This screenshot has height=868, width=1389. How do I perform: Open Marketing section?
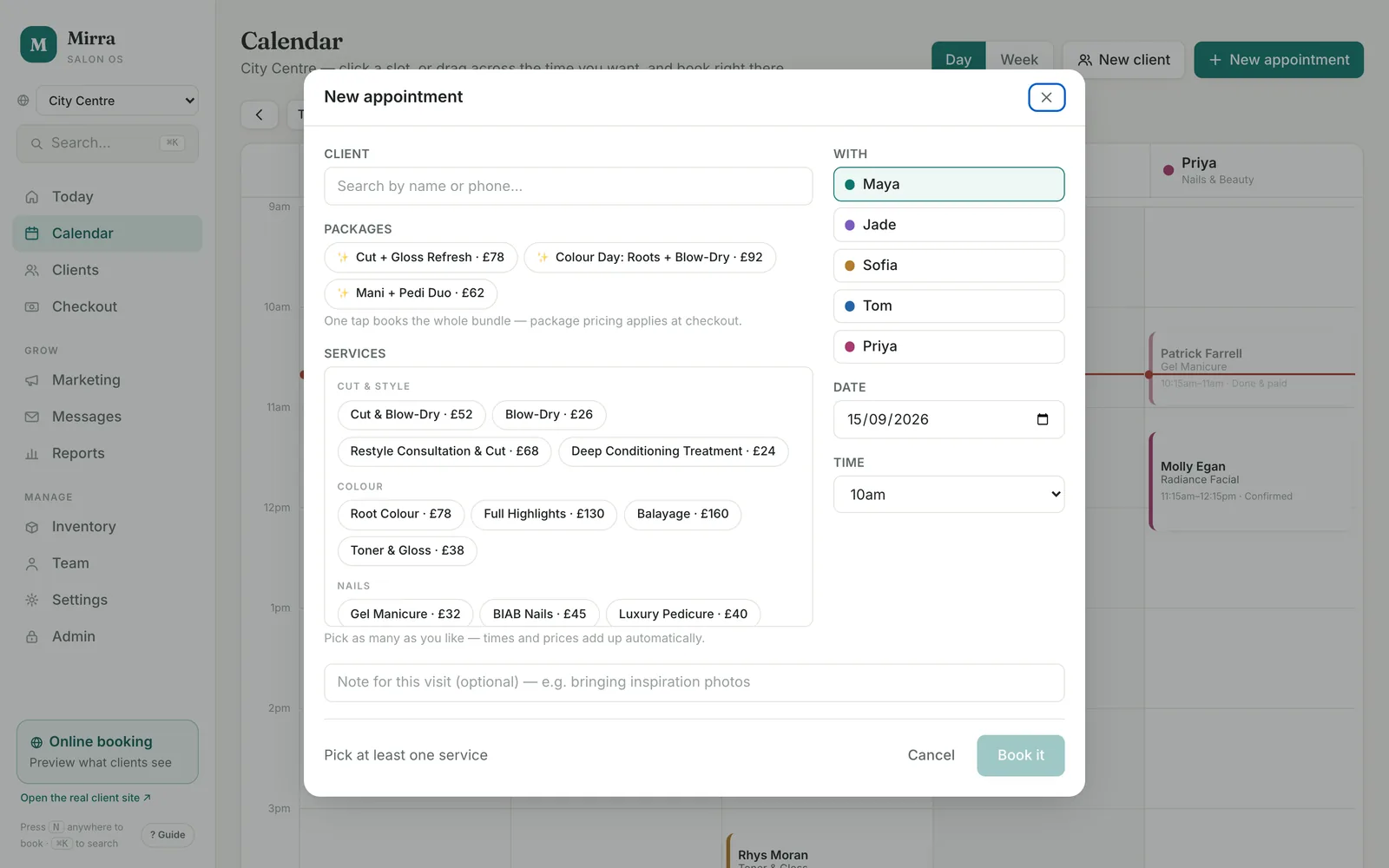tap(108, 380)
